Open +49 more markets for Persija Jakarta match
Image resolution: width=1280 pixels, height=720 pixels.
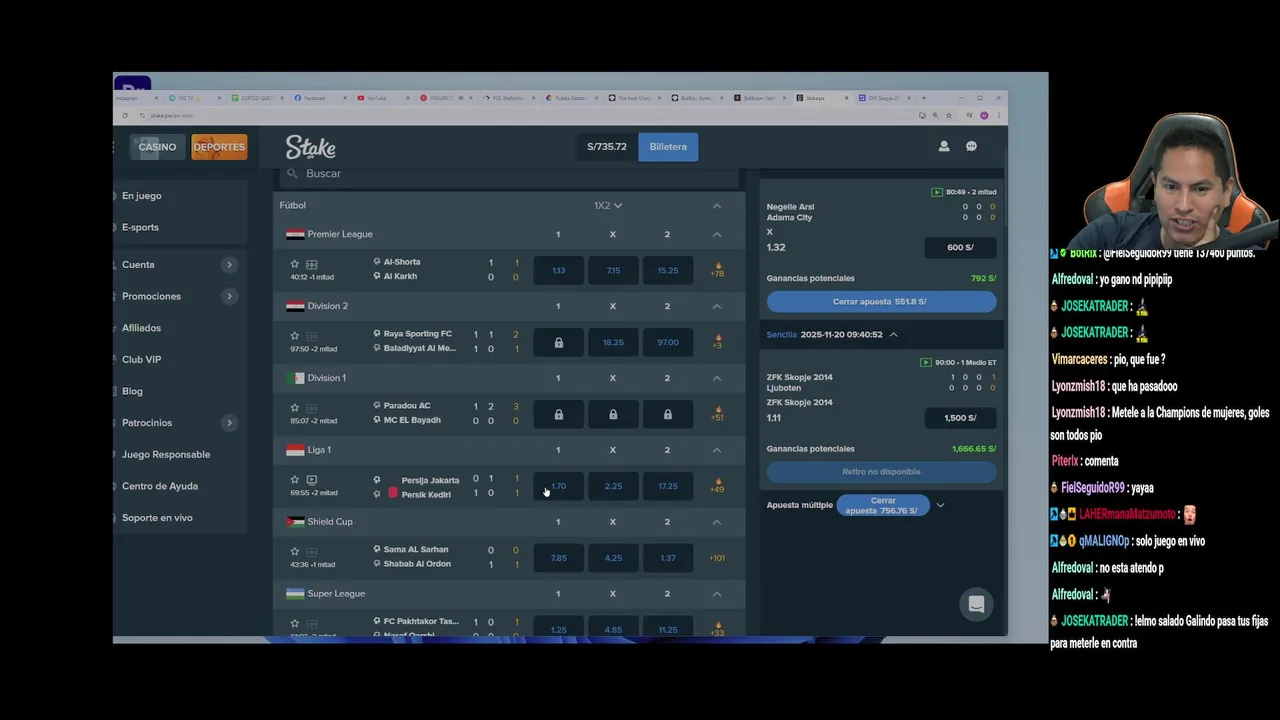[717, 486]
